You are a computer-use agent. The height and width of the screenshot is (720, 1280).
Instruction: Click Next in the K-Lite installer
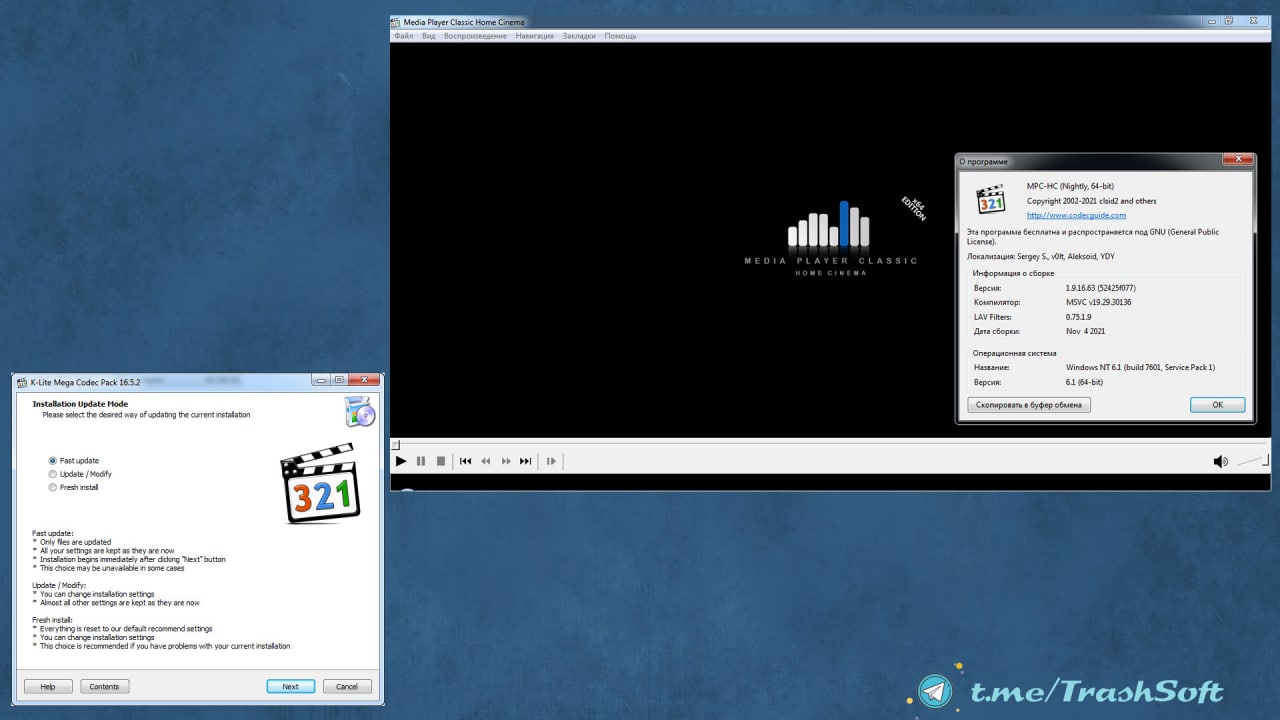290,687
